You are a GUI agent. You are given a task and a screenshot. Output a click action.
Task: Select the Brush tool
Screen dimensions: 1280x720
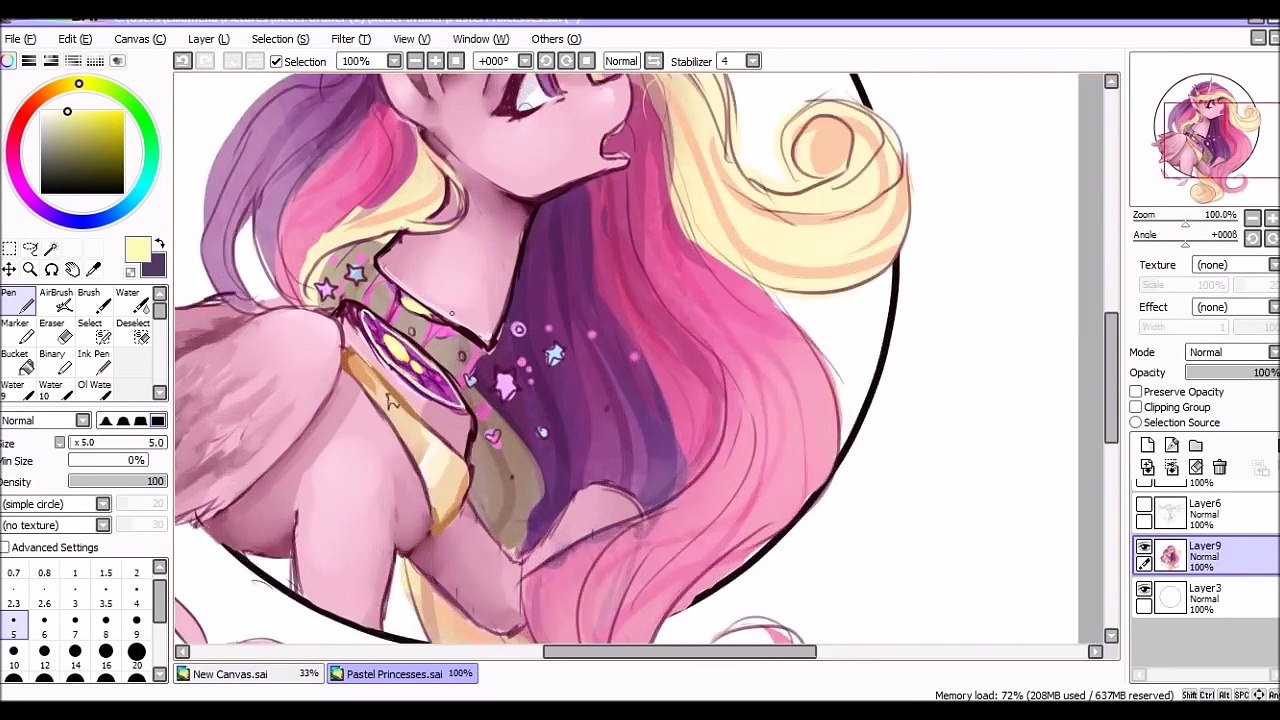click(94, 300)
